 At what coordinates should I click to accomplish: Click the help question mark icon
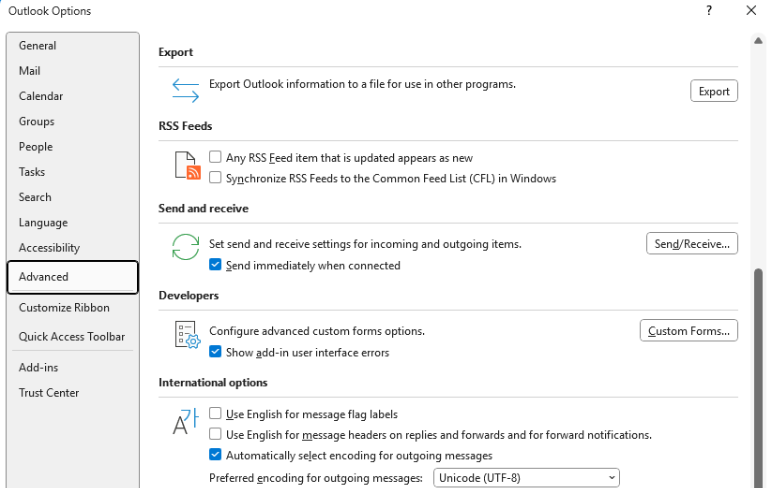pyautogui.click(x=709, y=11)
